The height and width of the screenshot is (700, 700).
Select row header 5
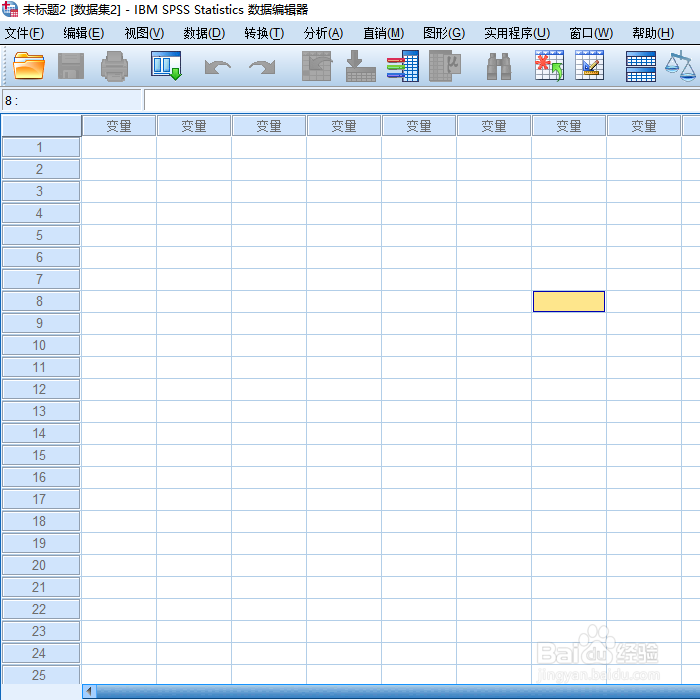coord(41,235)
